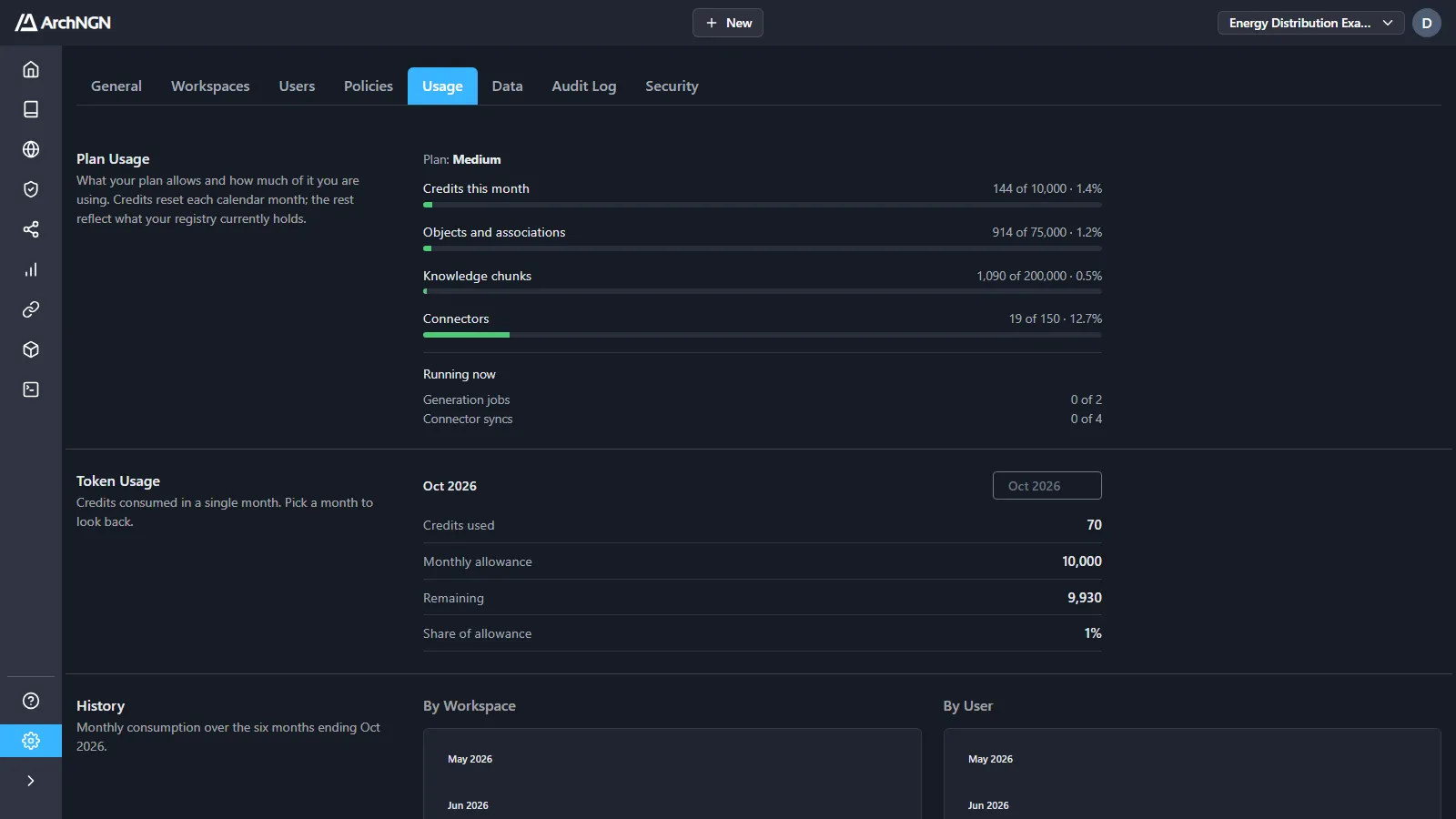This screenshot has height=819, width=1456.
Task: Open the cube package icon in sidebar
Action: click(x=31, y=349)
